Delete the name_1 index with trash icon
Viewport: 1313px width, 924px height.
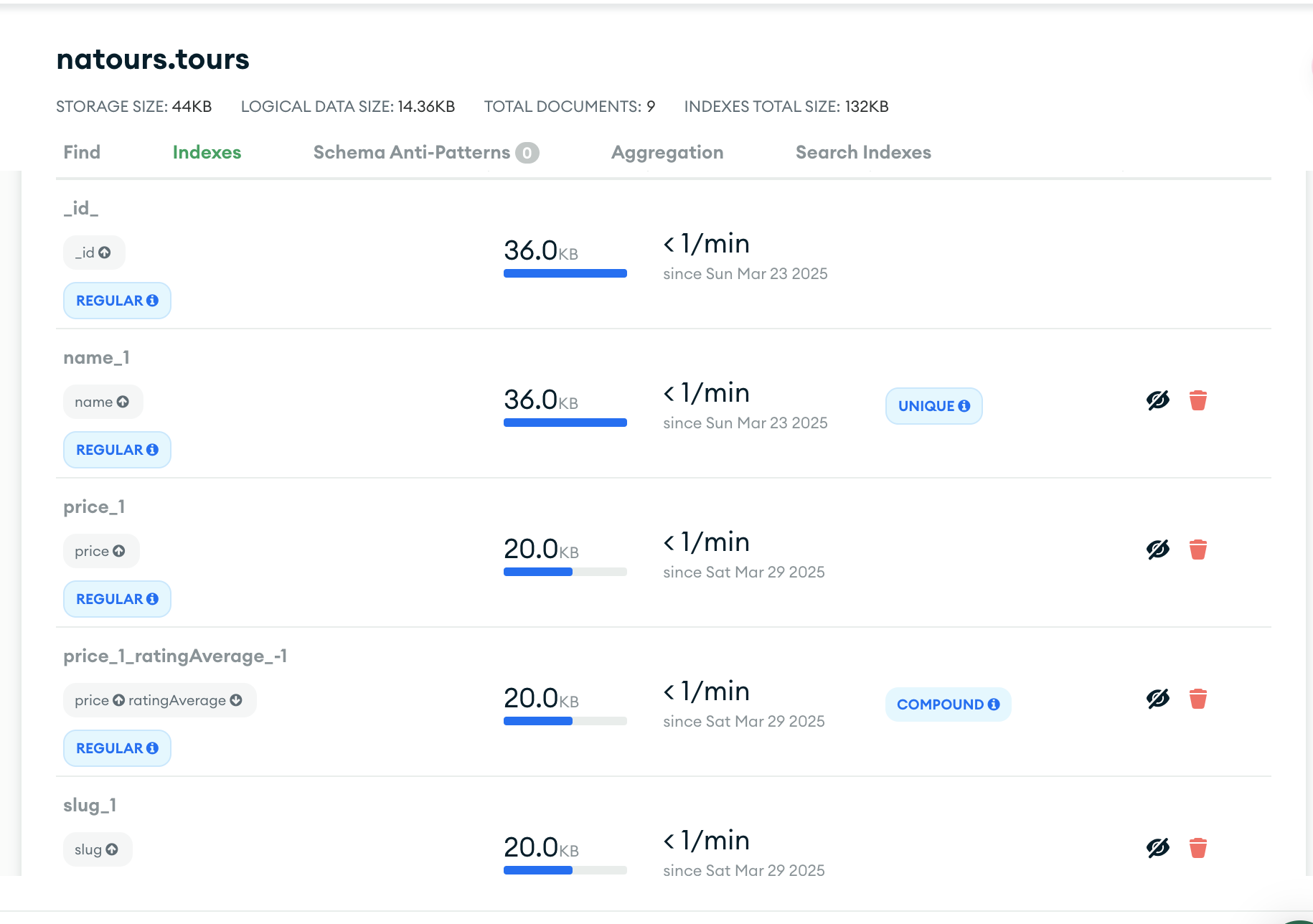tap(1197, 400)
